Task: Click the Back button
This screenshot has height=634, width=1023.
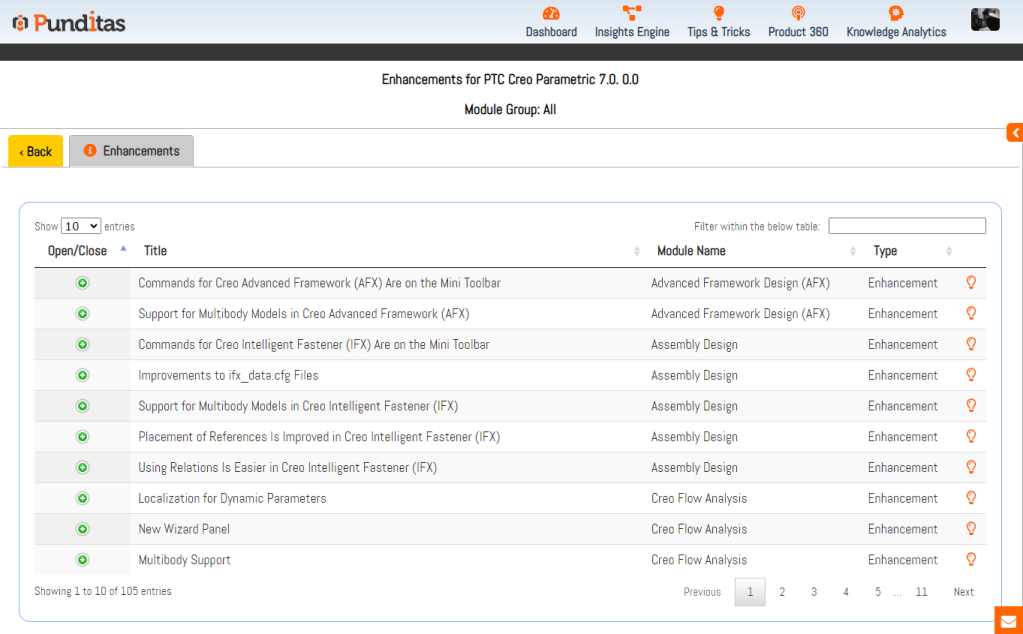Action: (36, 152)
